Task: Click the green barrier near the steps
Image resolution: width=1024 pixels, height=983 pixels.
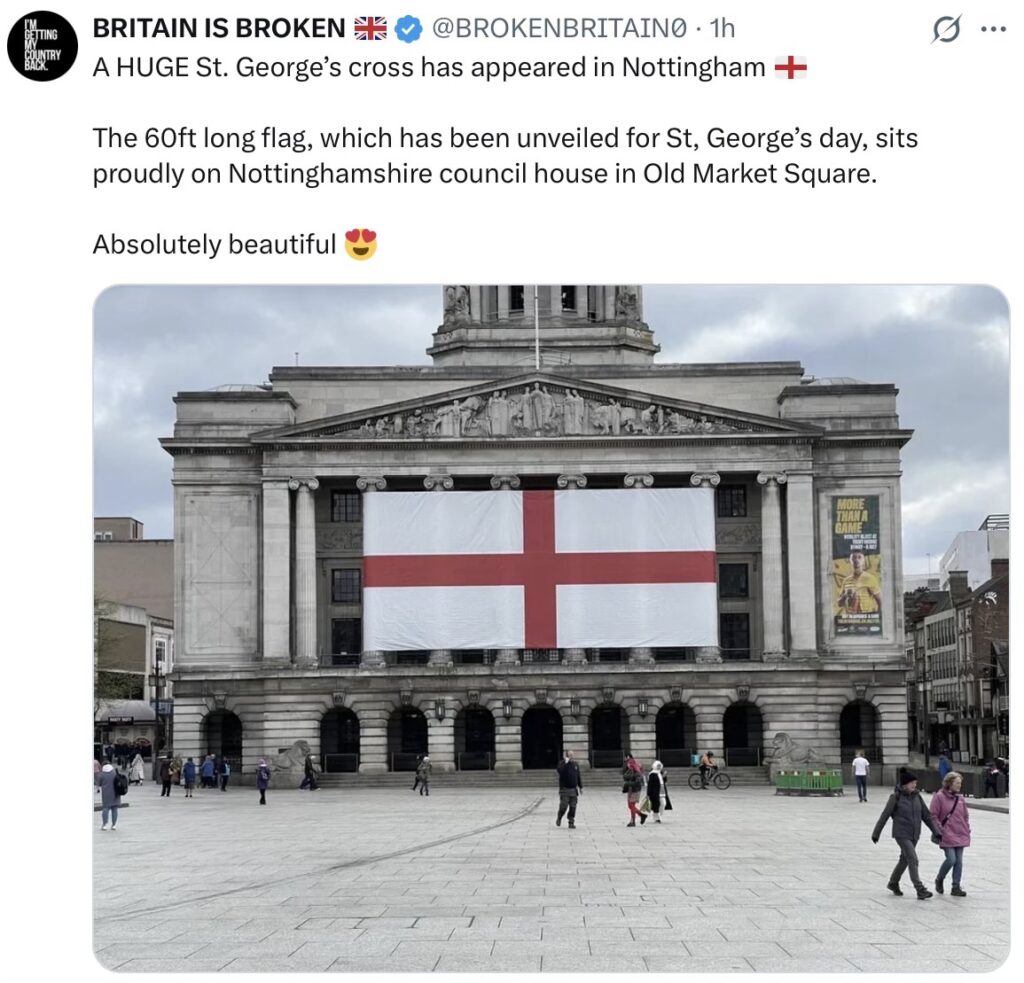Action: [808, 781]
